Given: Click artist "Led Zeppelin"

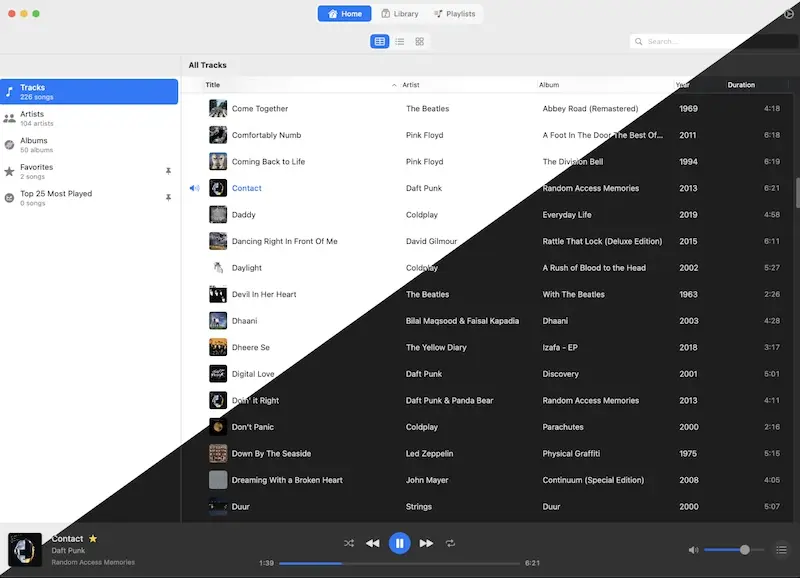Looking at the screenshot, I should coord(429,454).
